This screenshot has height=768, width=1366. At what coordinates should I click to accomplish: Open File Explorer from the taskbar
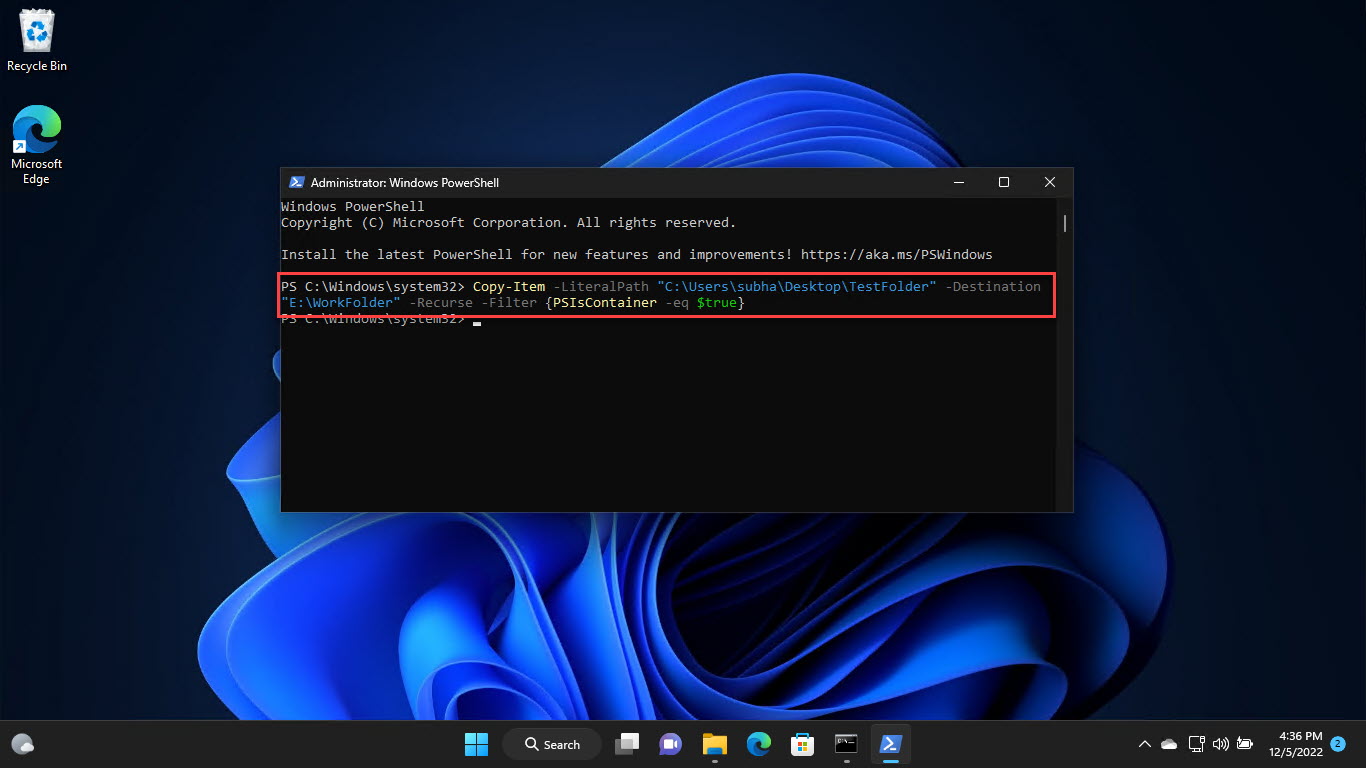tap(714, 744)
